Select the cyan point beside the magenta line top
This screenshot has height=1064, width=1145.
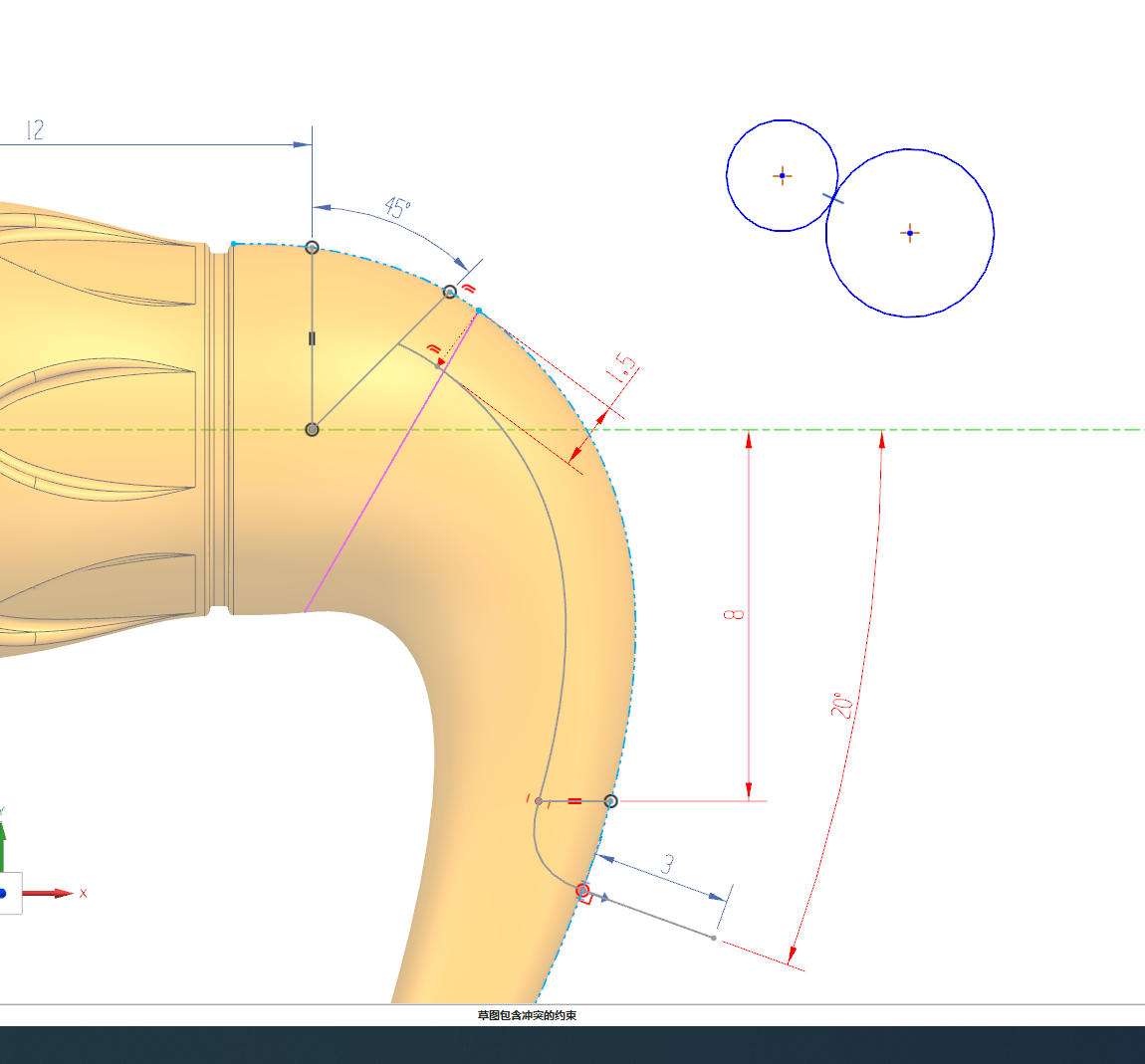(x=479, y=312)
